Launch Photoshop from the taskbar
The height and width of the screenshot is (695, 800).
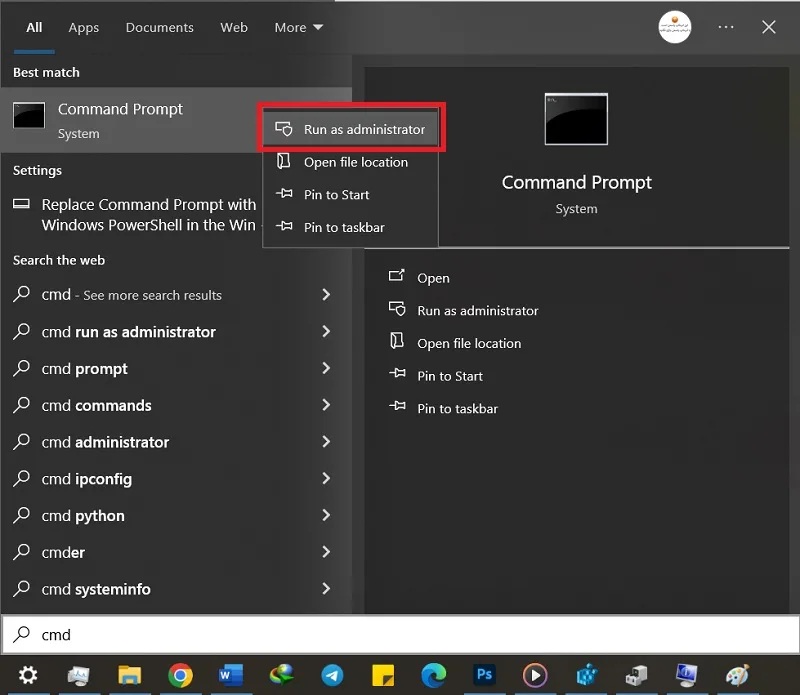[484, 675]
